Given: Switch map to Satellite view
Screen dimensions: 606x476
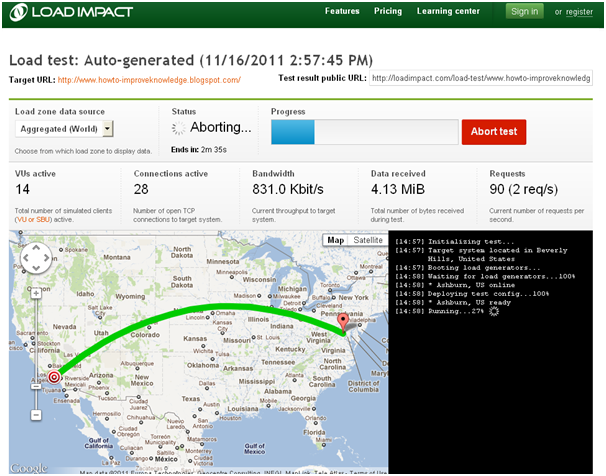Looking at the screenshot, I should click(368, 240).
